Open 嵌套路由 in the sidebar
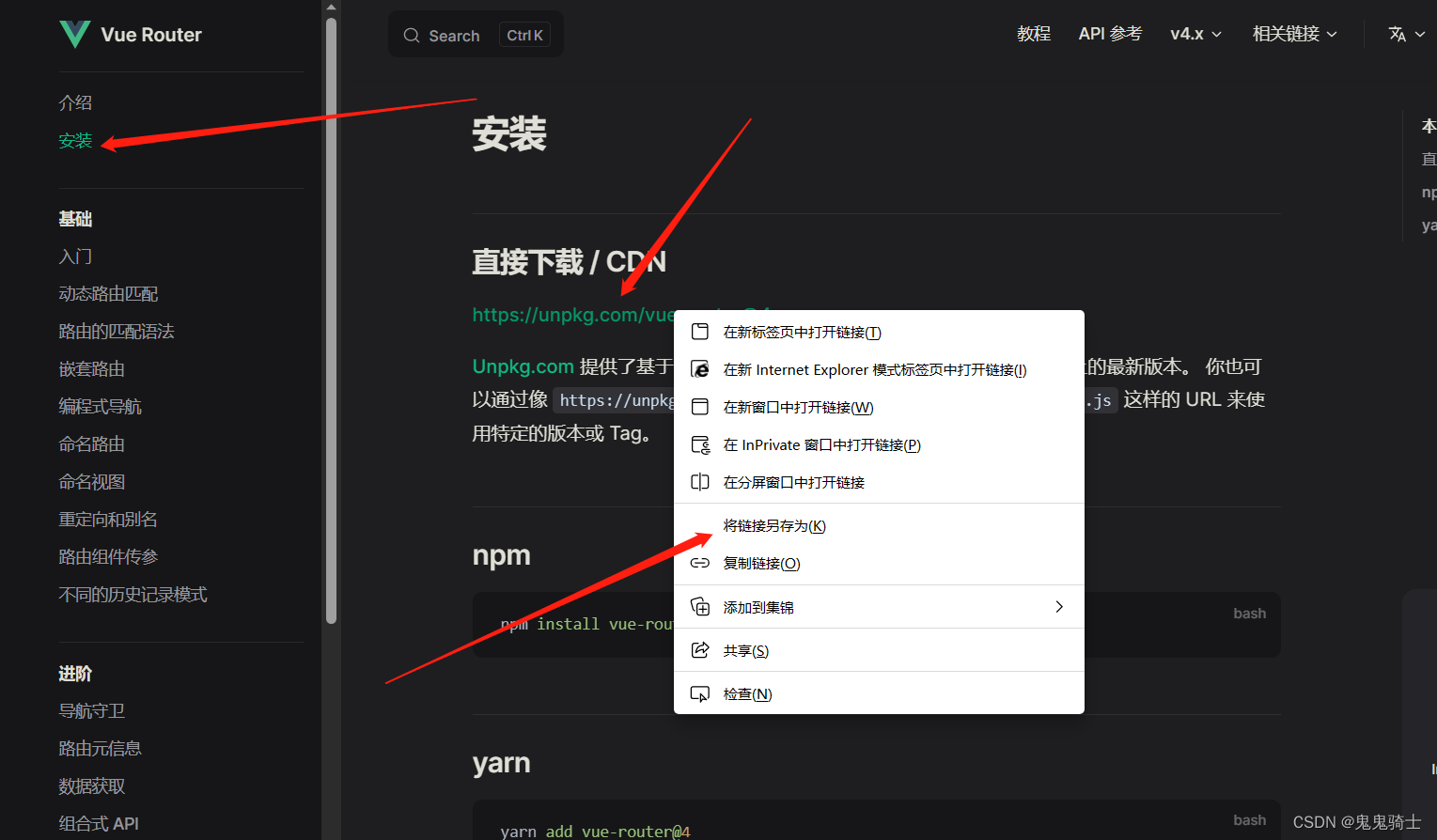 (91, 369)
